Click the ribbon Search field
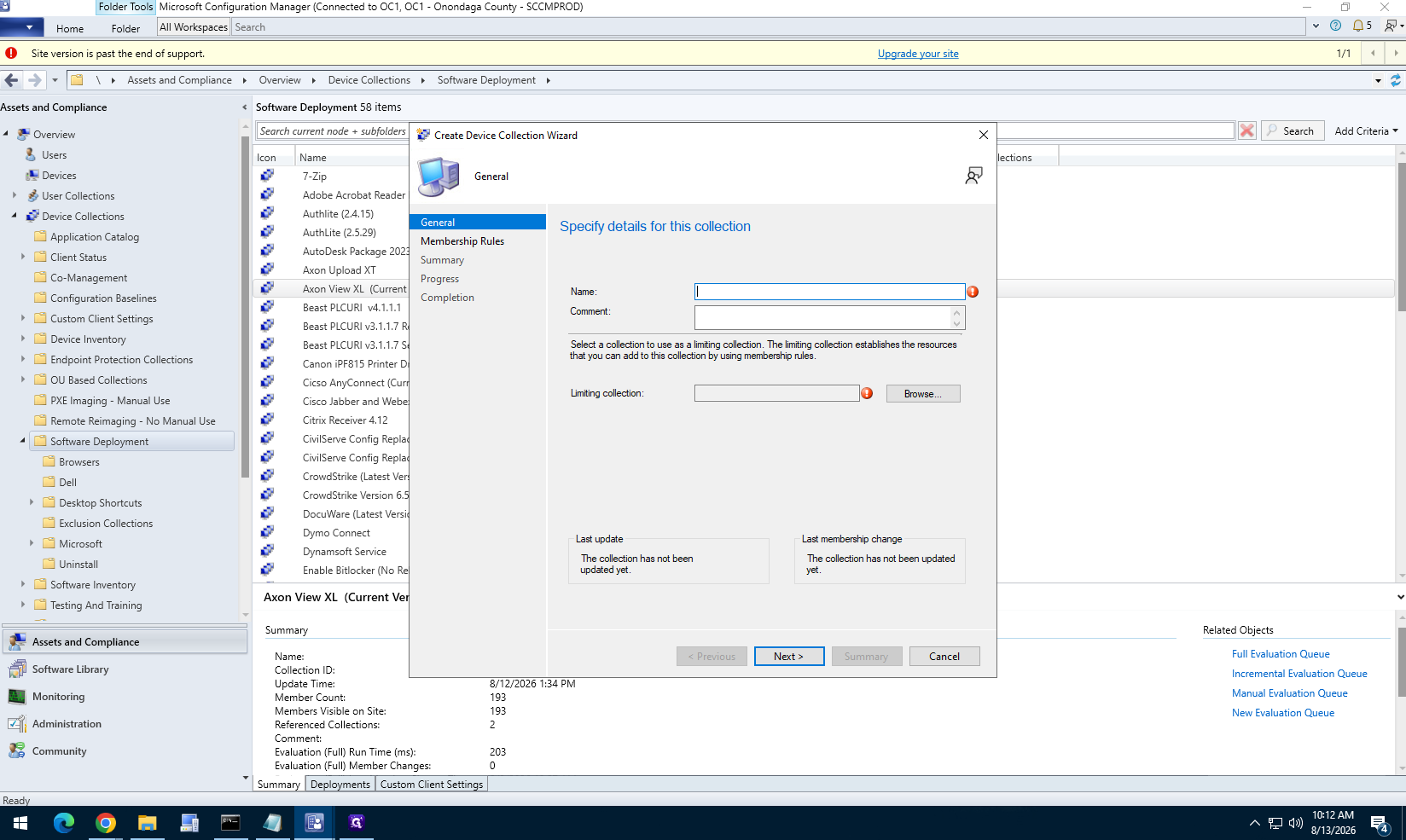 pos(769,27)
